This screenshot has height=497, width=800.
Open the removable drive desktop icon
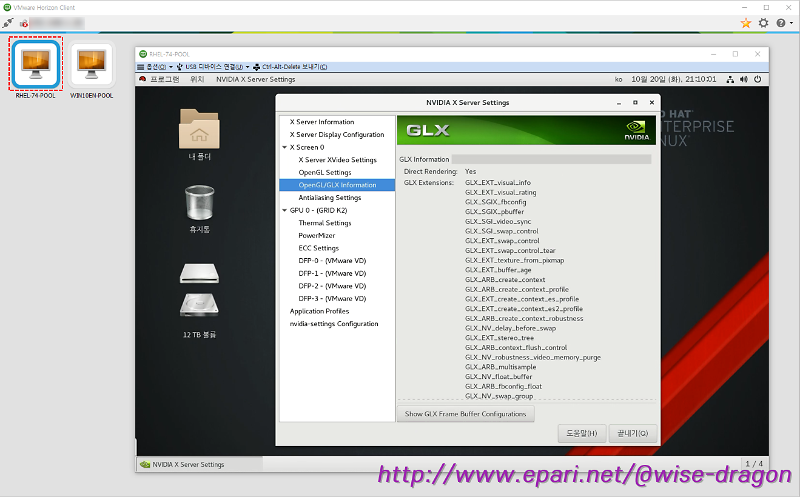(x=199, y=272)
